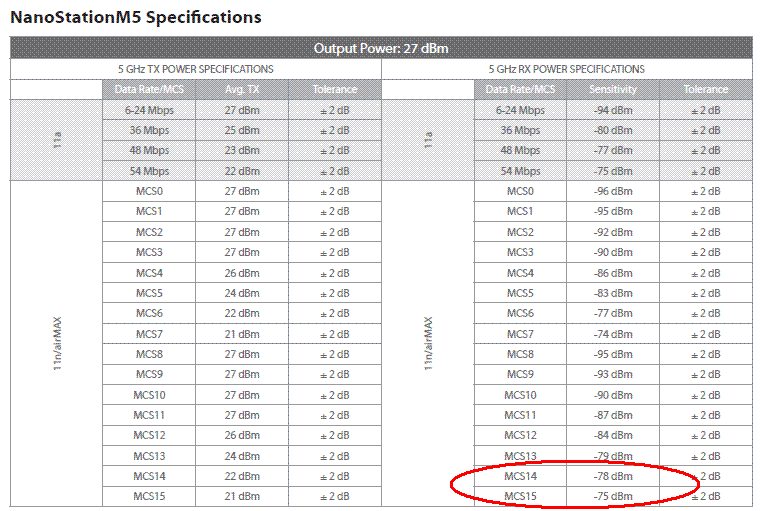The width and height of the screenshot is (760, 511).
Task: Select the -86 dBm cell for MCS4
Action: 613,273
